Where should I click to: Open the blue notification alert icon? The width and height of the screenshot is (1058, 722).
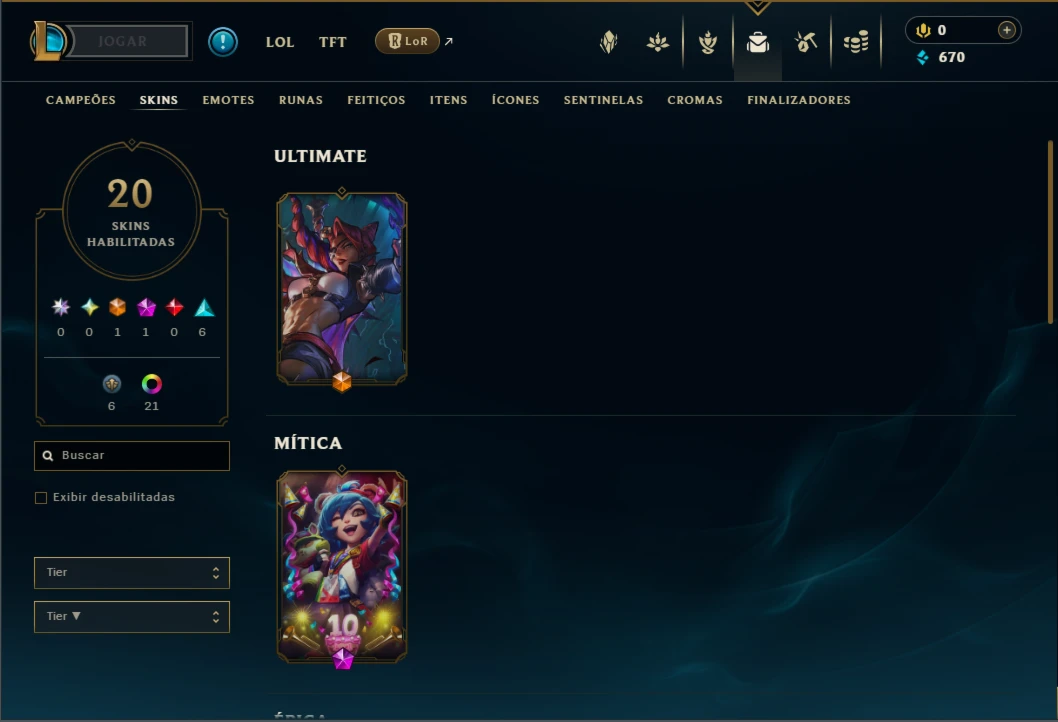click(223, 42)
